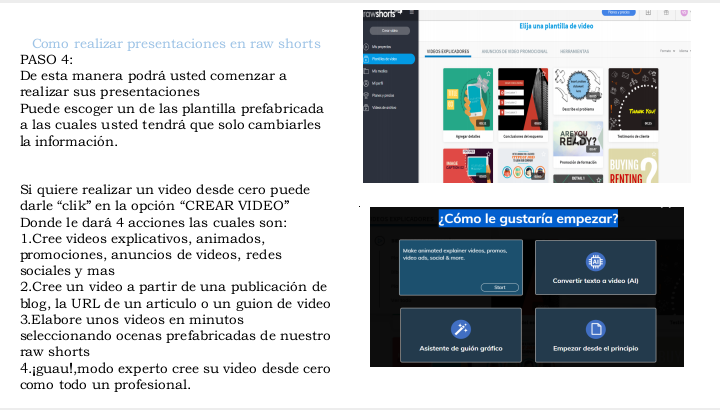Screen dimensions: 720x410
Task: Click the blue Planes y precios top button
Action: click(619, 13)
